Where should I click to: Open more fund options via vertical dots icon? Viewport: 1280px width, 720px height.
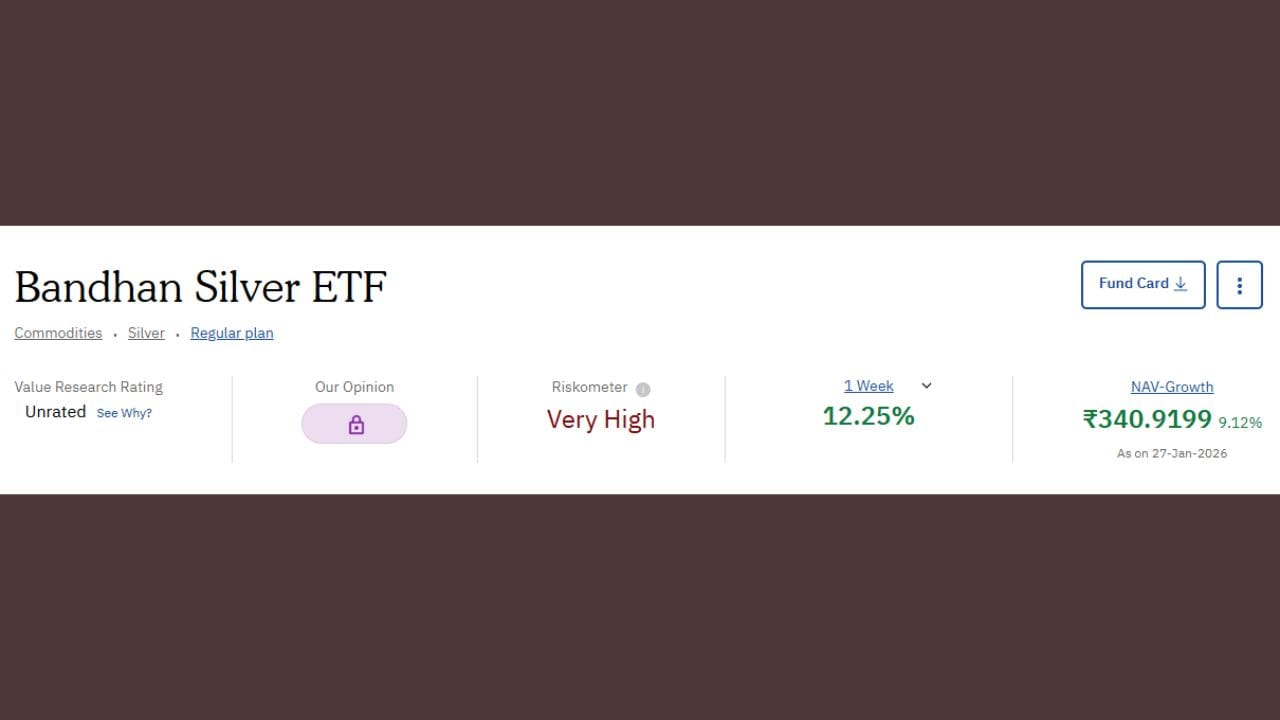(1239, 284)
